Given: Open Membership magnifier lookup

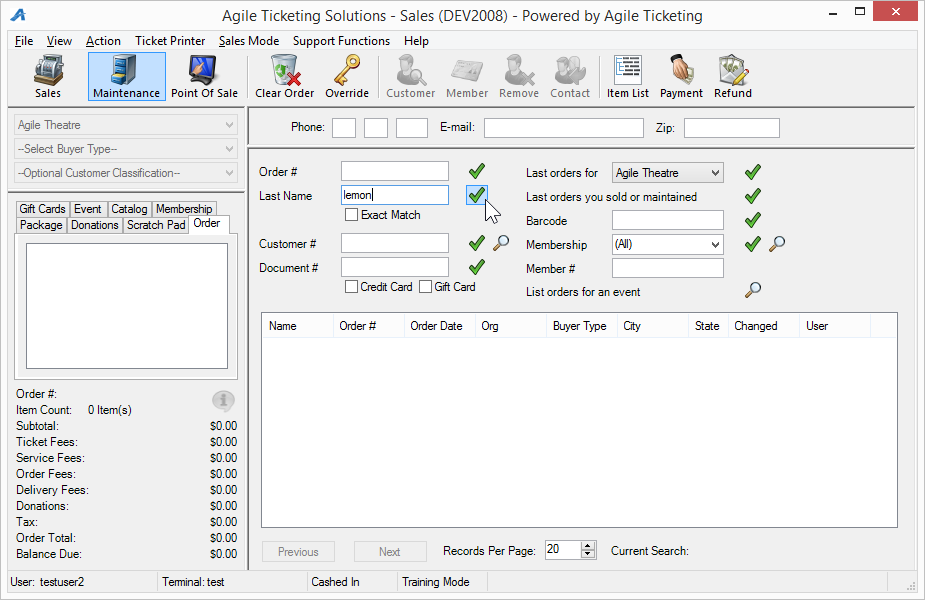Looking at the screenshot, I should click(x=777, y=243).
